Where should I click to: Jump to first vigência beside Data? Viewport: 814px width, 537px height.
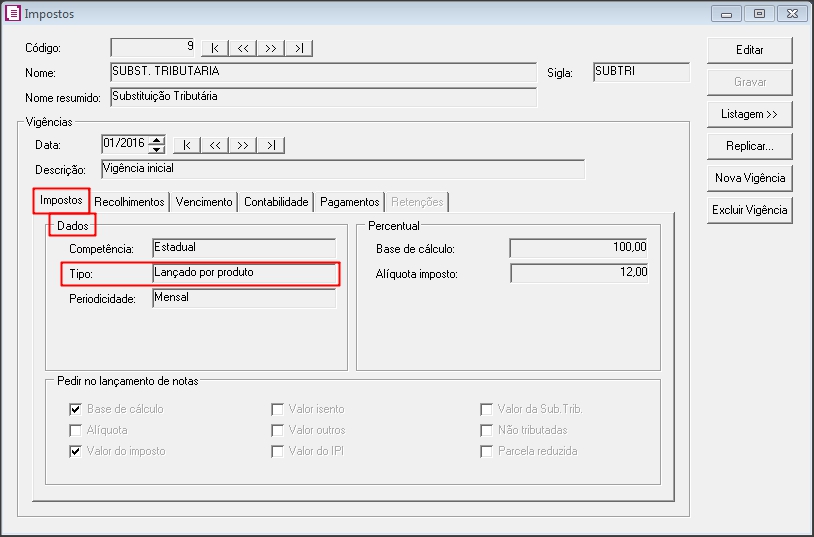(x=187, y=145)
